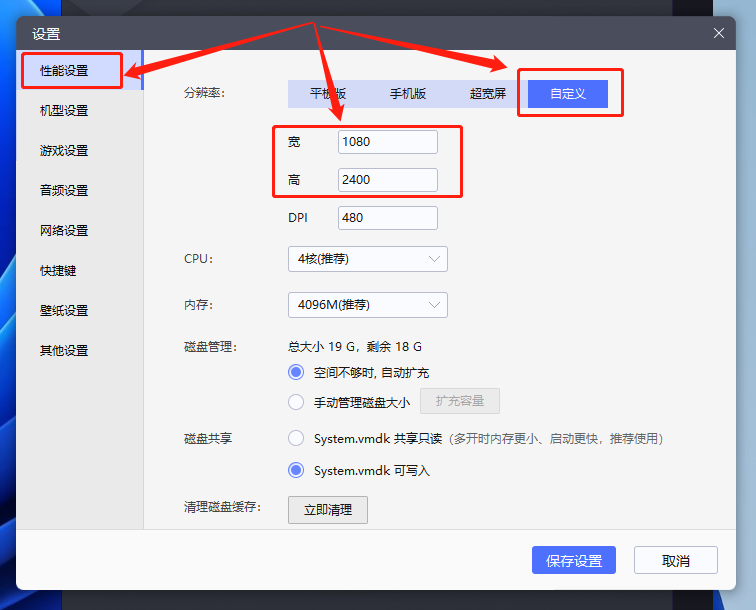The width and height of the screenshot is (756, 610).
Task: Select 网络设置 in the sidebar
Action: [65, 231]
